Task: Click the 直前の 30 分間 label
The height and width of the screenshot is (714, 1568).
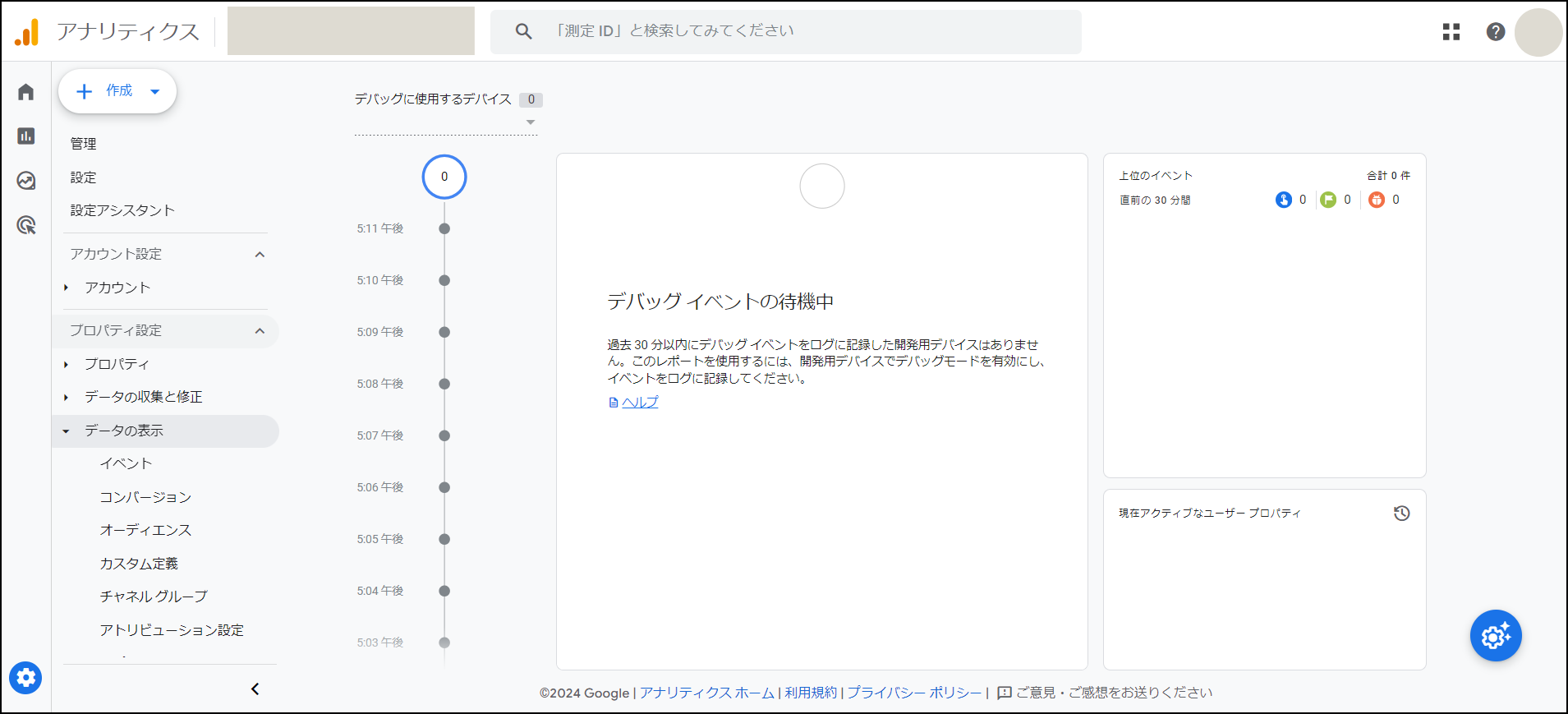Action: (x=1155, y=200)
